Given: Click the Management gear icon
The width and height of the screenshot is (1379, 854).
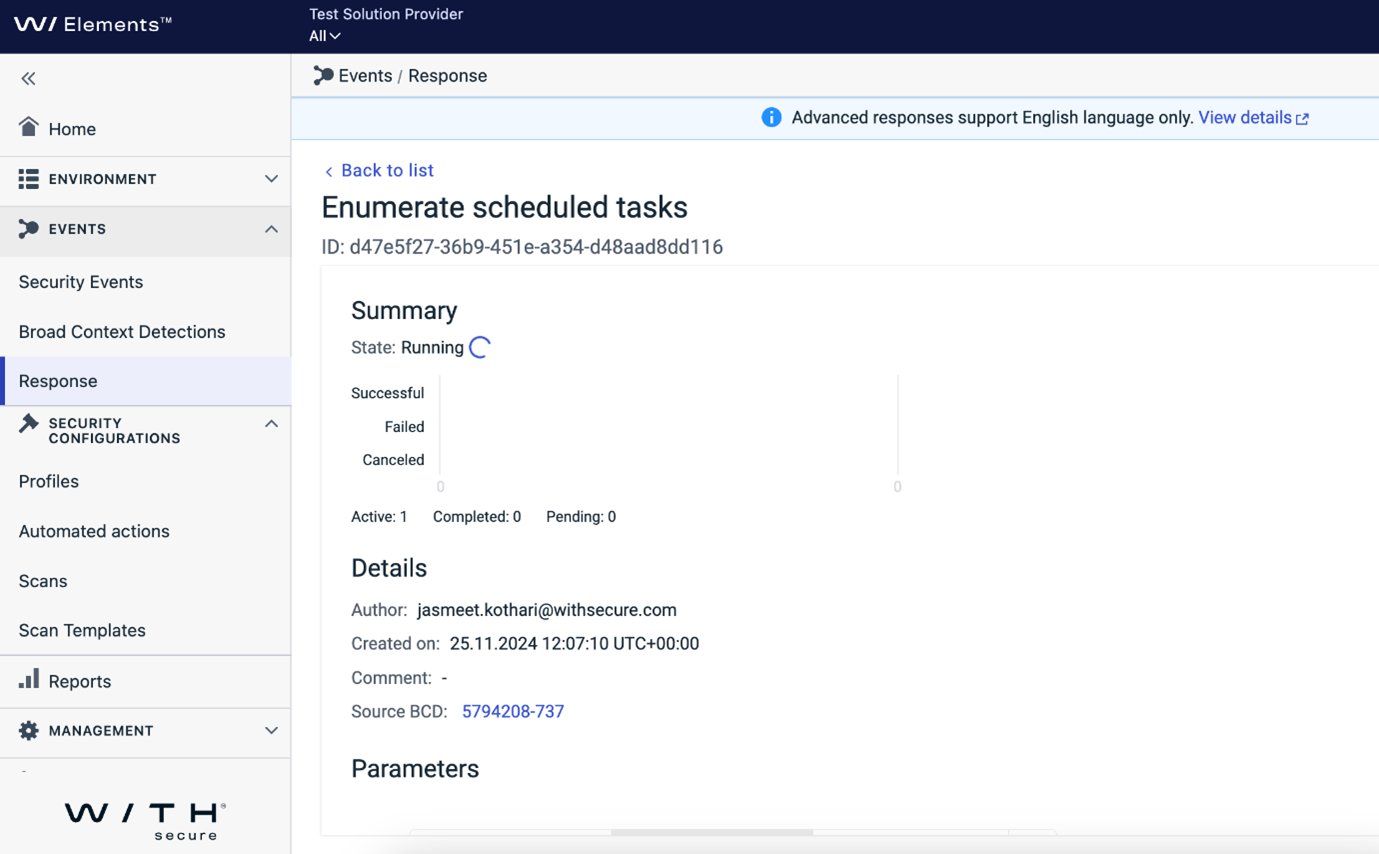Looking at the screenshot, I should click(x=28, y=731).
